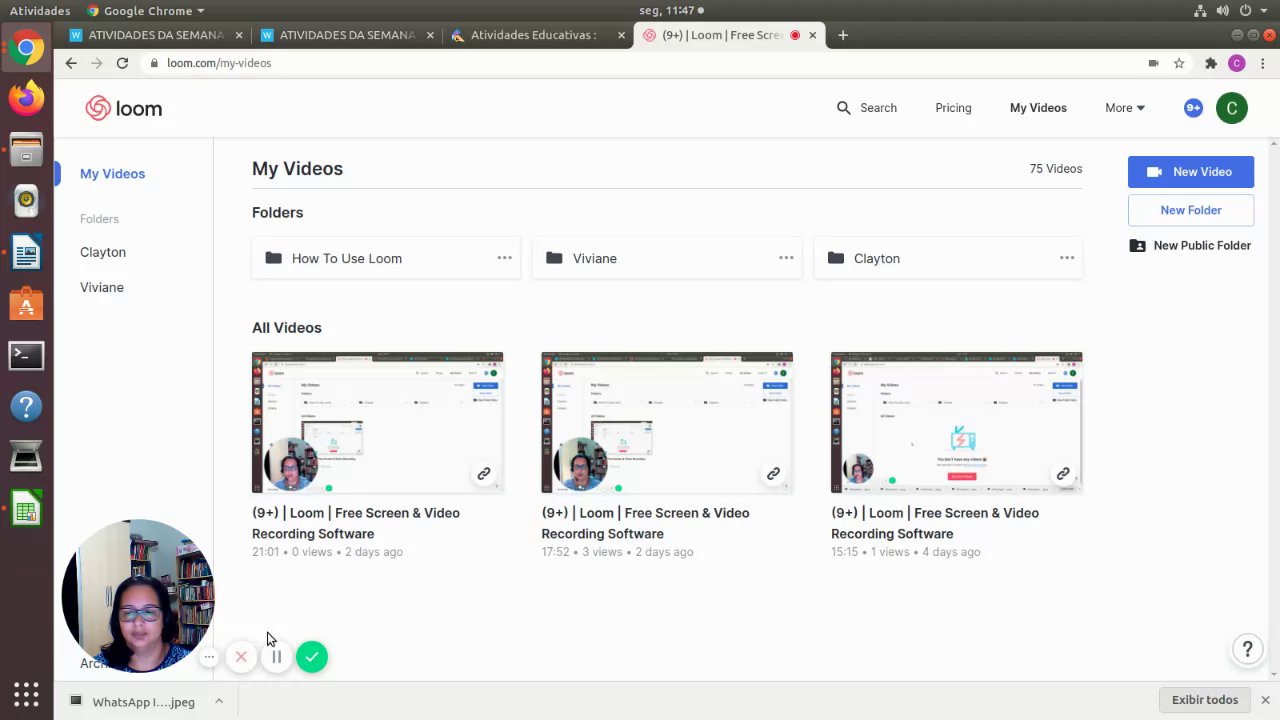The image size is (1280, 720).
Task: Open options menu for Clayton folder card
Action: click(x=1067, y=258)
